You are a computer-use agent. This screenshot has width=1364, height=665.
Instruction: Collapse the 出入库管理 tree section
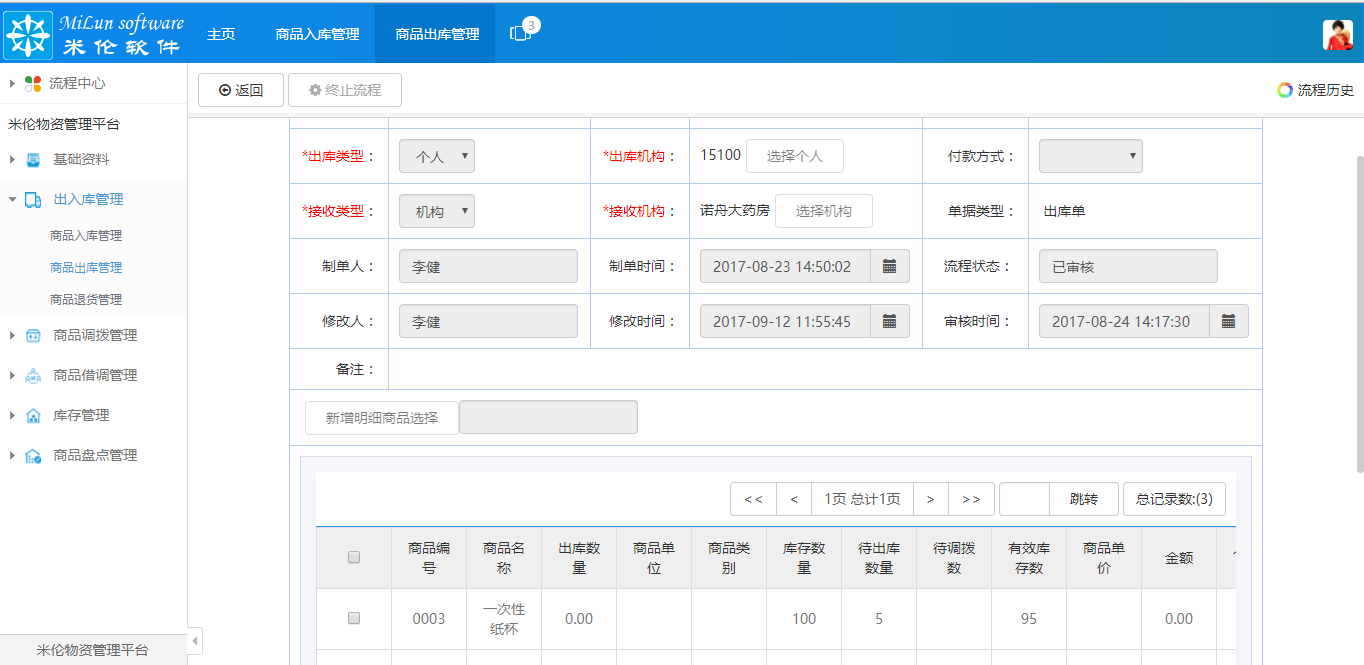(14, 199)
